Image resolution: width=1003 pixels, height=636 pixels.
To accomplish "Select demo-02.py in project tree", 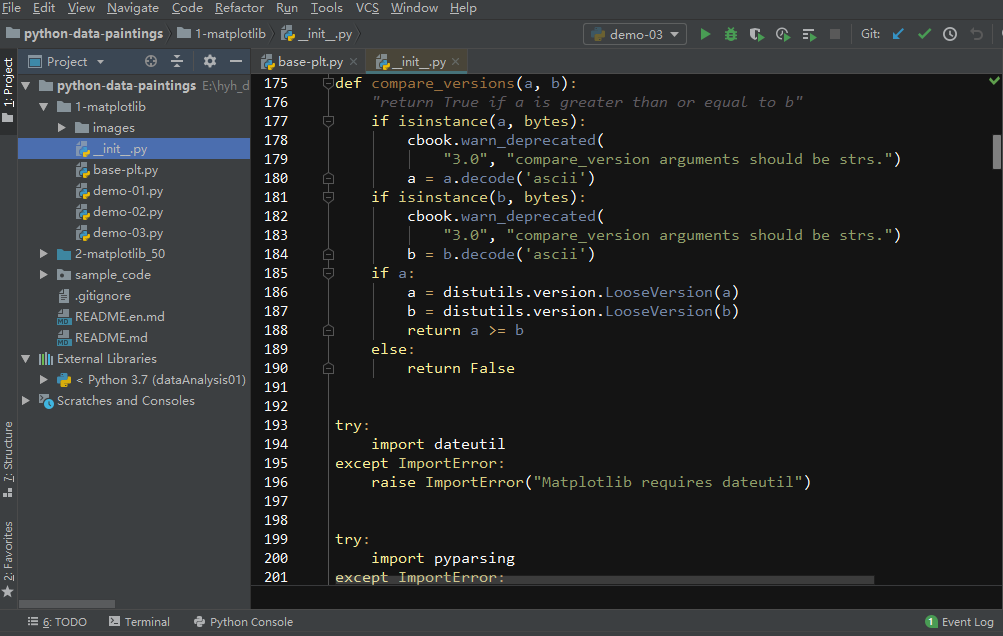I will [x=128, y=212].
